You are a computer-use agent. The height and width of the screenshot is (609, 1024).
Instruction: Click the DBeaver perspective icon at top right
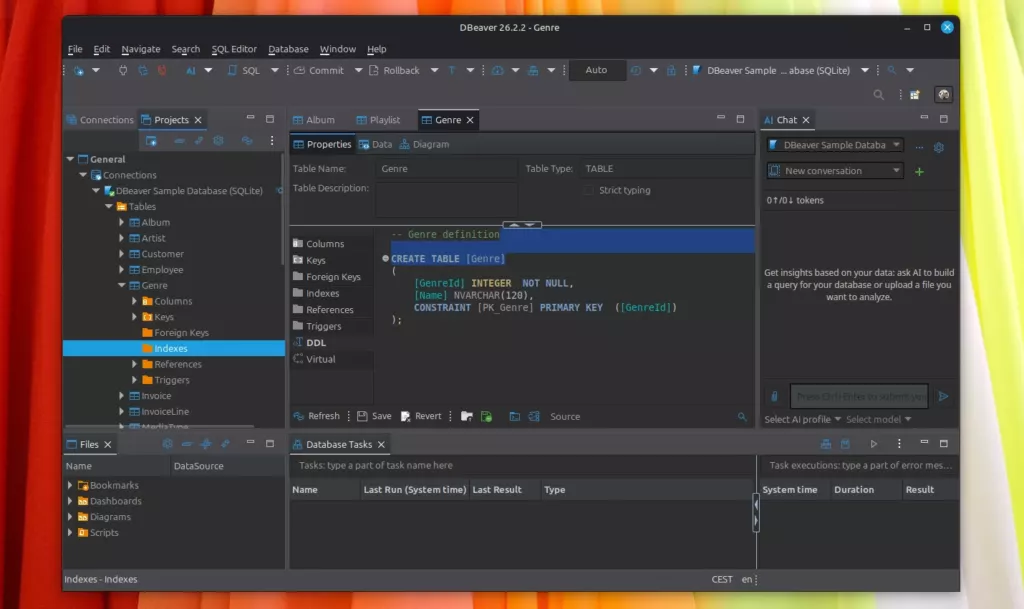point(943,95)
